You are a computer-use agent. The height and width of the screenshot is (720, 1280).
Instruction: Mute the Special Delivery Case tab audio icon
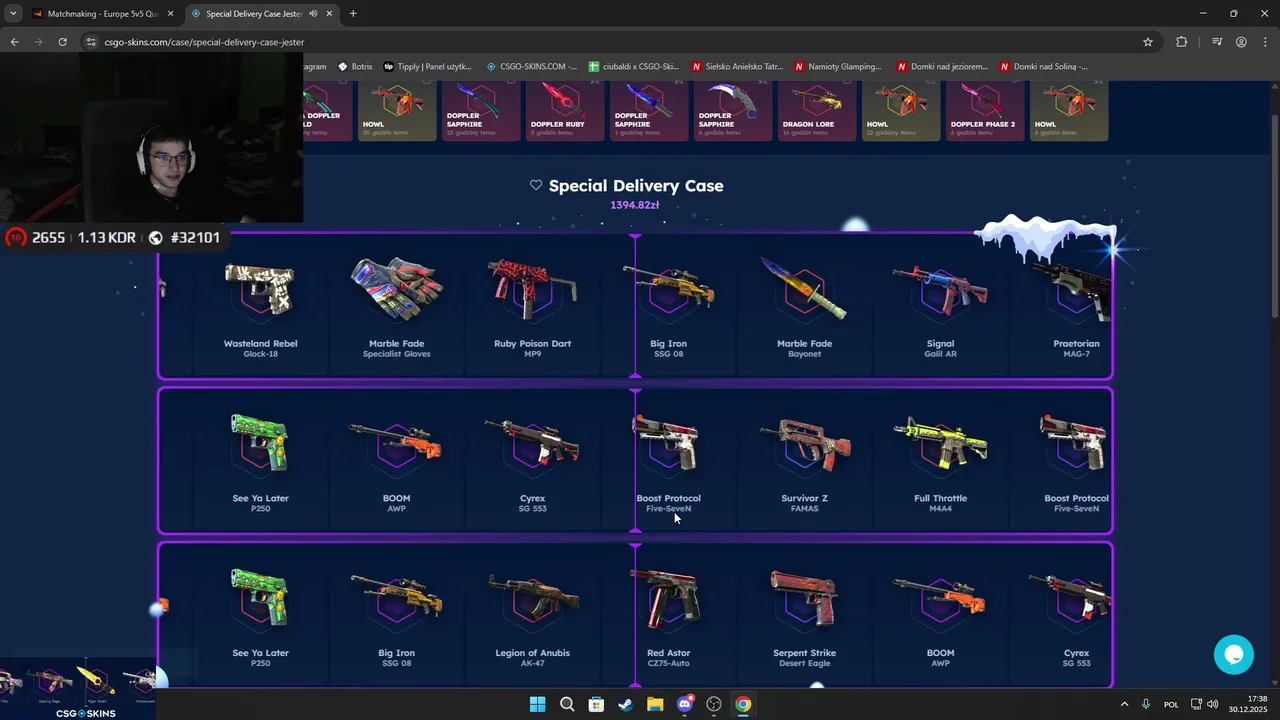pos(313,14)
